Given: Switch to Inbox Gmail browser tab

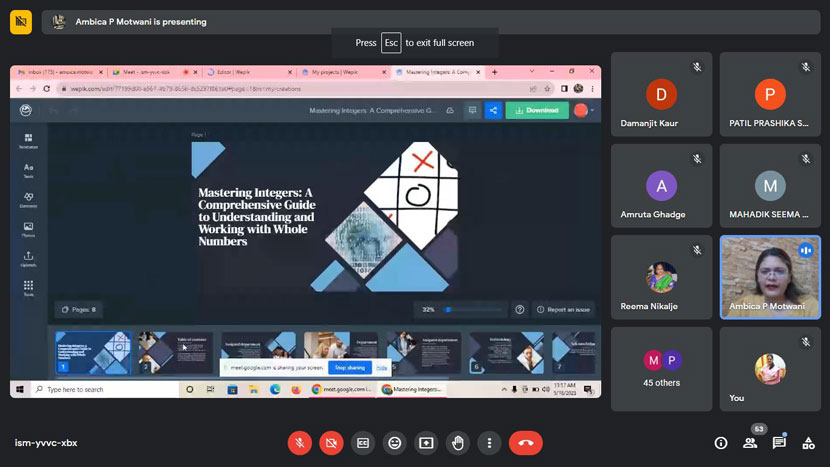Looking at the screenshot, I should click(x=59, y=72).
